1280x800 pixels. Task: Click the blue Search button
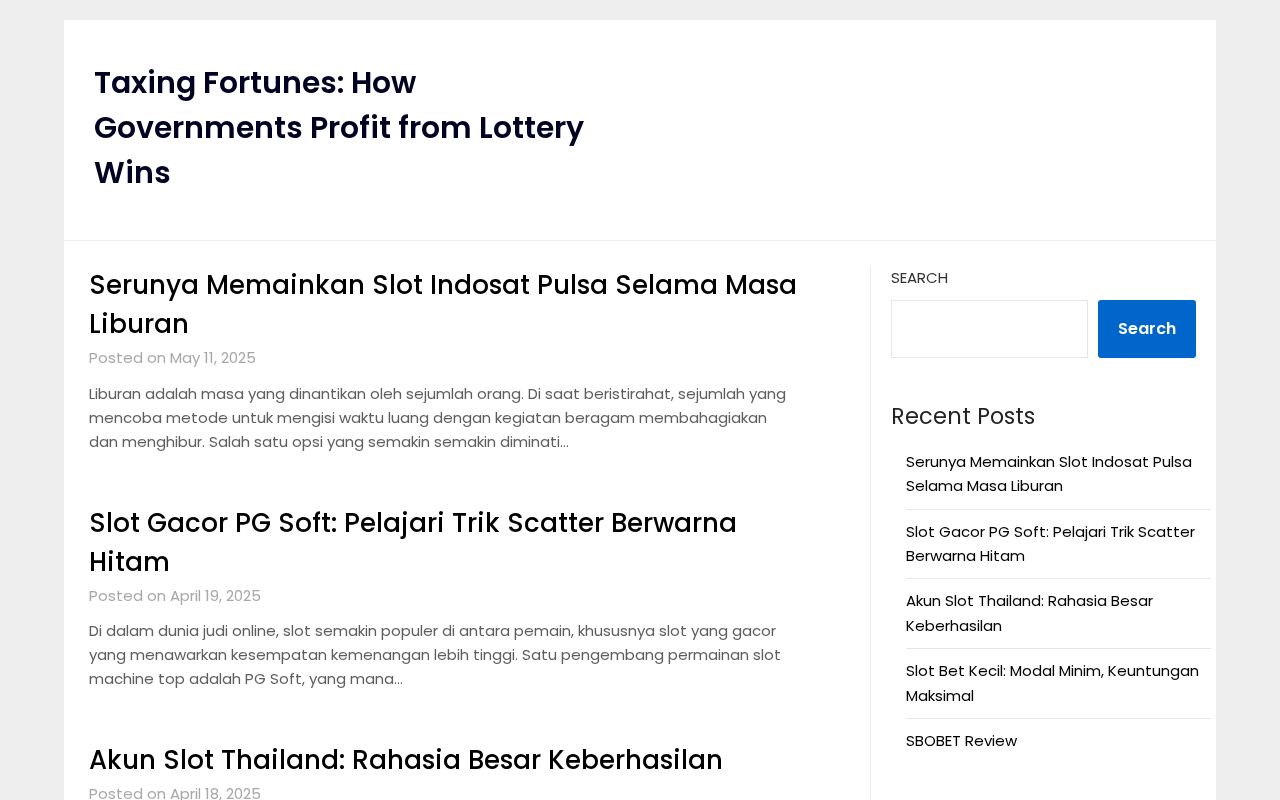[x=1147, y=329]
